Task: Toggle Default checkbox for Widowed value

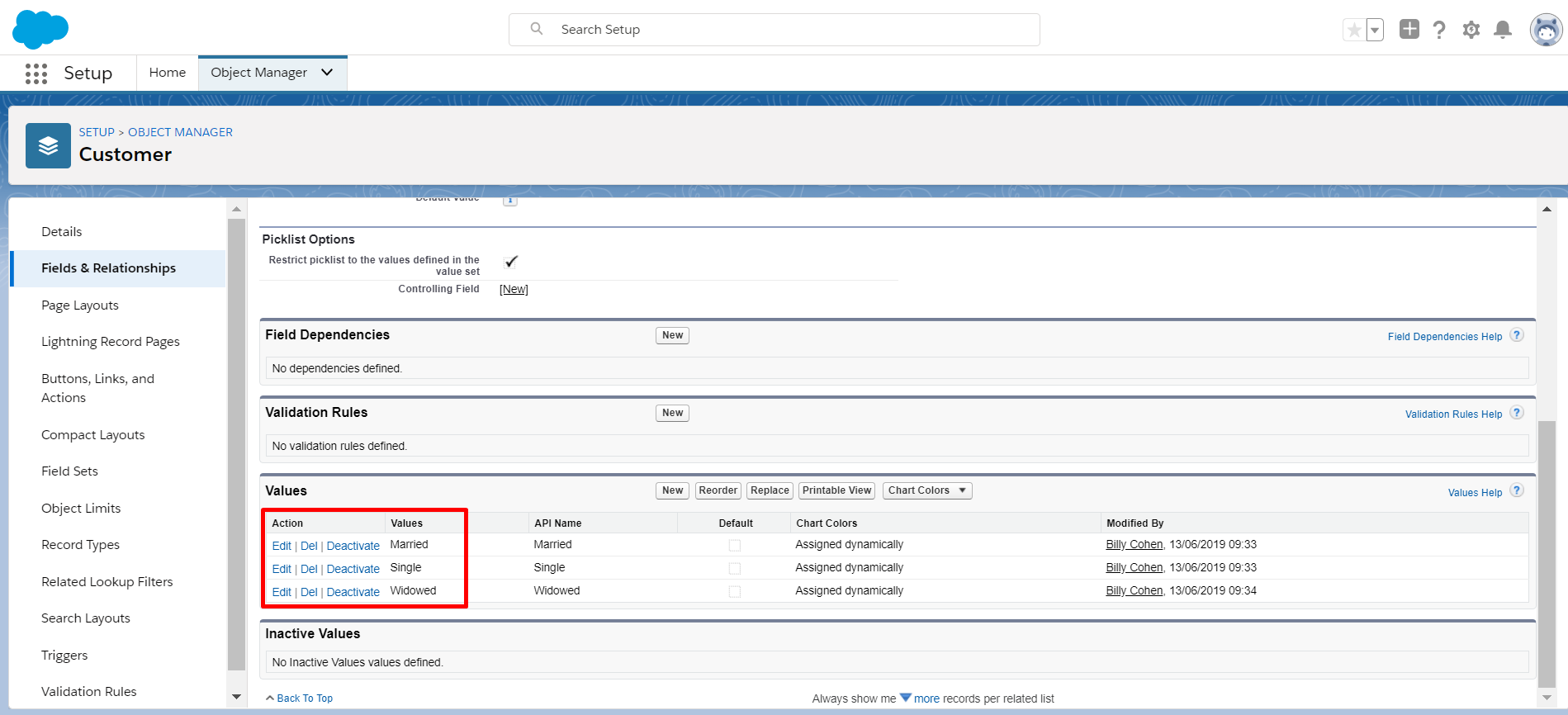Action: point(735,592)
